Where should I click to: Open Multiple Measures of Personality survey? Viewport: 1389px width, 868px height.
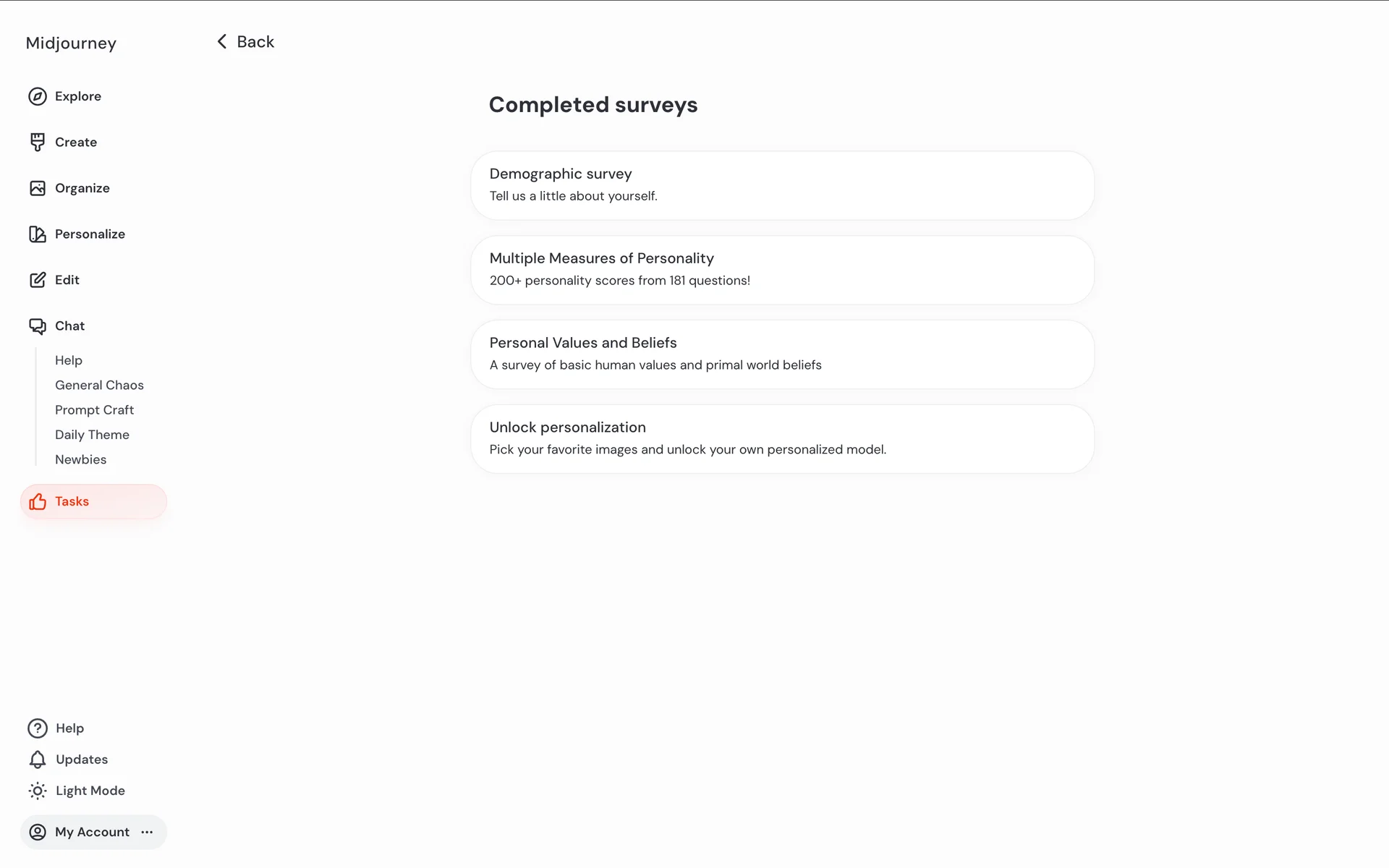pyautogui.click(x=782, y=270)
